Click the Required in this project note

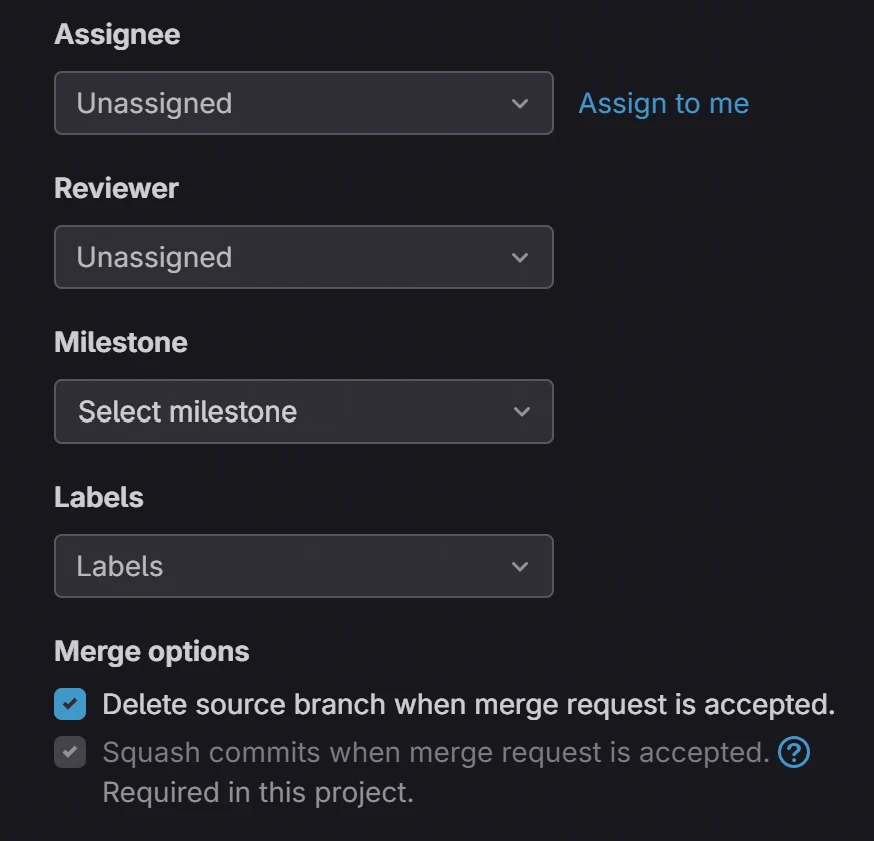[257, 793]
